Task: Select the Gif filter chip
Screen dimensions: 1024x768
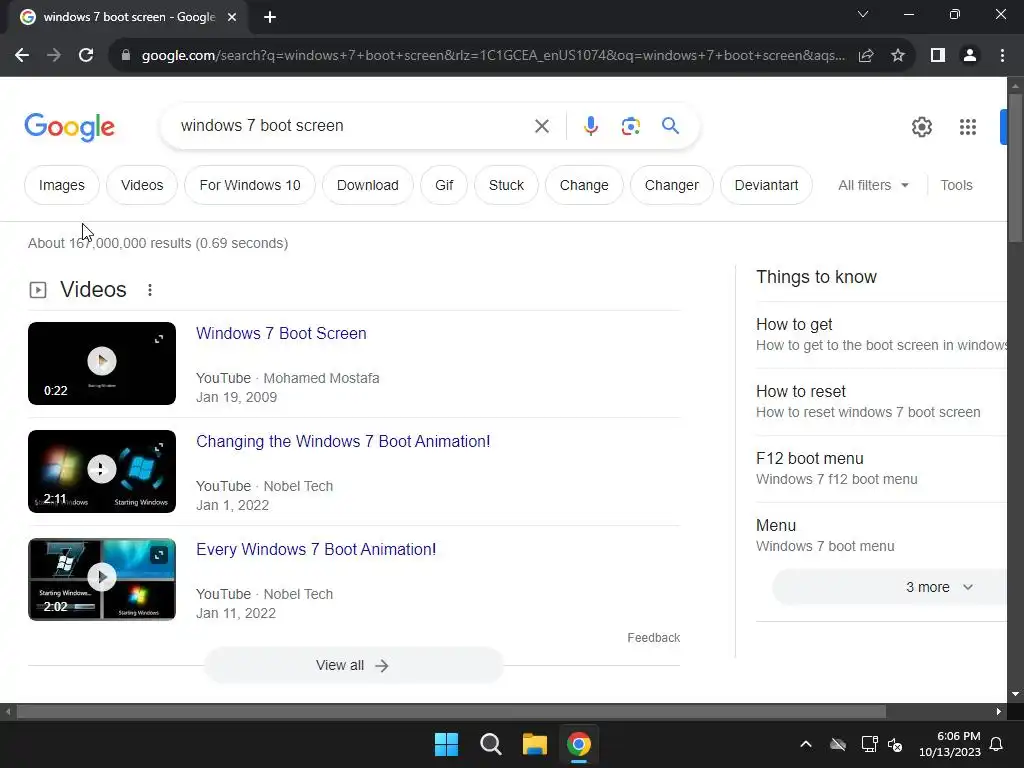Action: coord(444,185)
